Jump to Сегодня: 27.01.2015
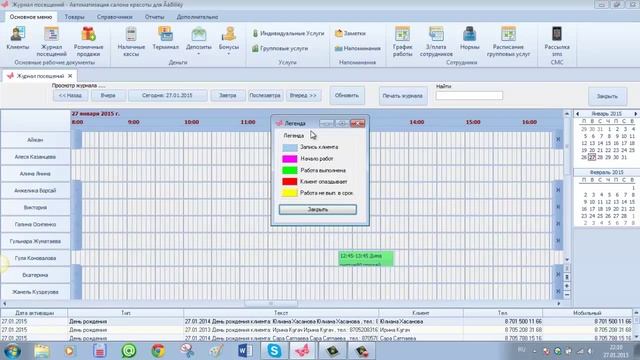The height and width of the screenshot is (360, 640). click(x=167, y=96)
